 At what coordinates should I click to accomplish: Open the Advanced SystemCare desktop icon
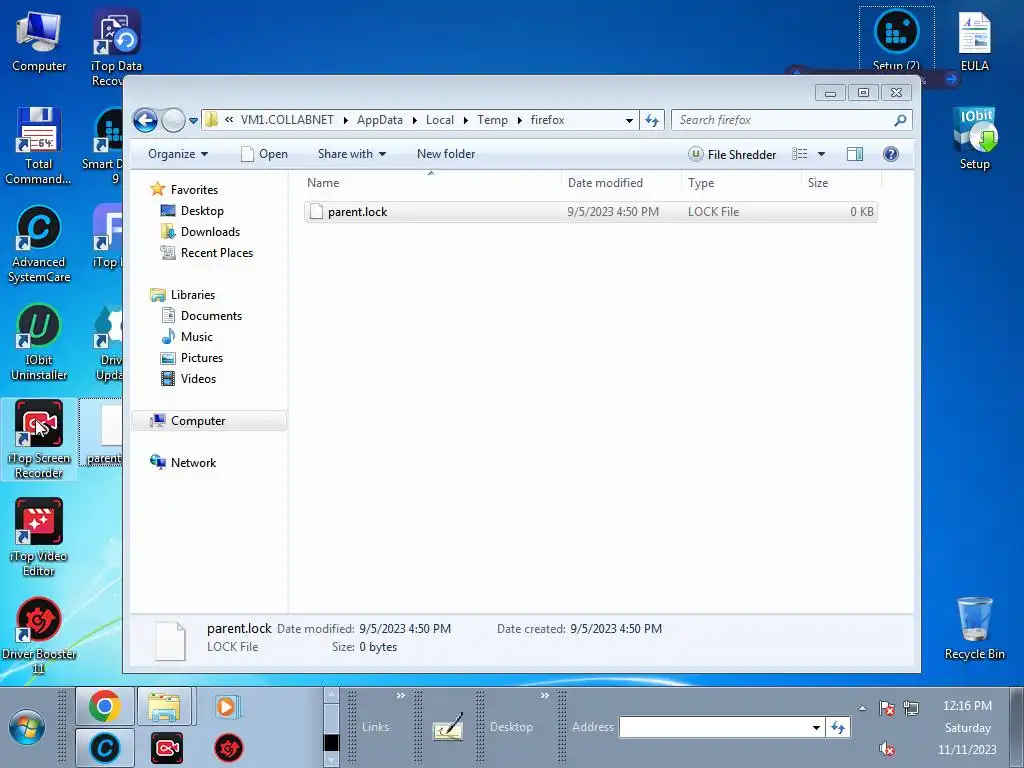pyautogui.click(x=39, y=244)
